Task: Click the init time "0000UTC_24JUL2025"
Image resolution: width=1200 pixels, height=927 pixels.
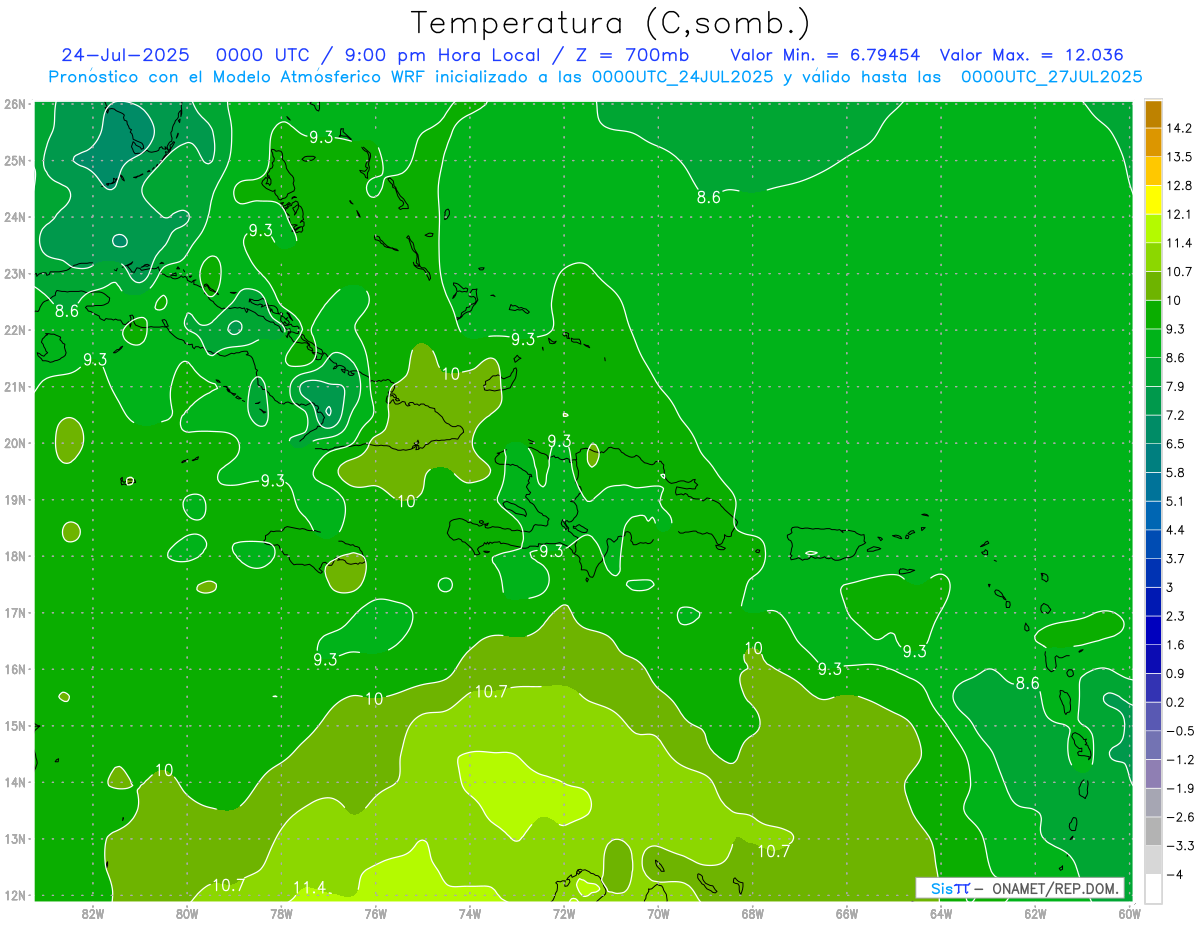Action: 682,76
